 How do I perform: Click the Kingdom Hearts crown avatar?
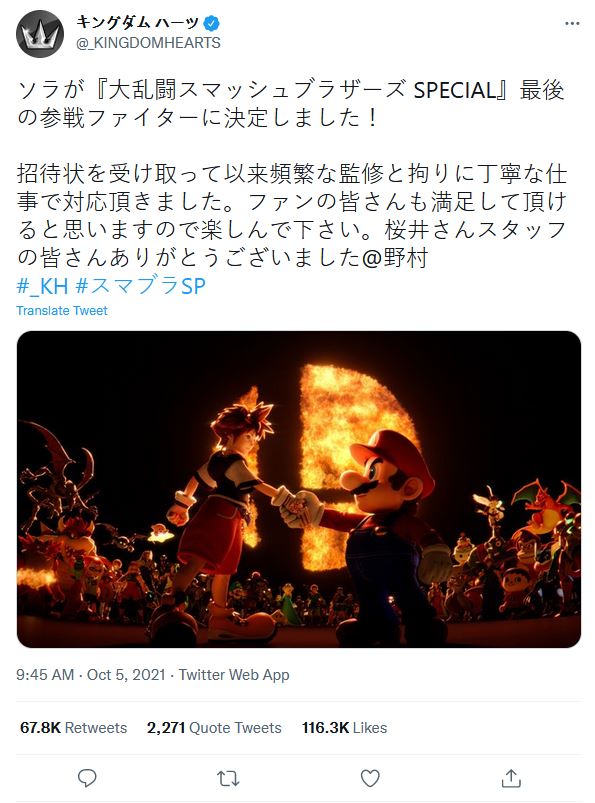(x=40, y=34)
